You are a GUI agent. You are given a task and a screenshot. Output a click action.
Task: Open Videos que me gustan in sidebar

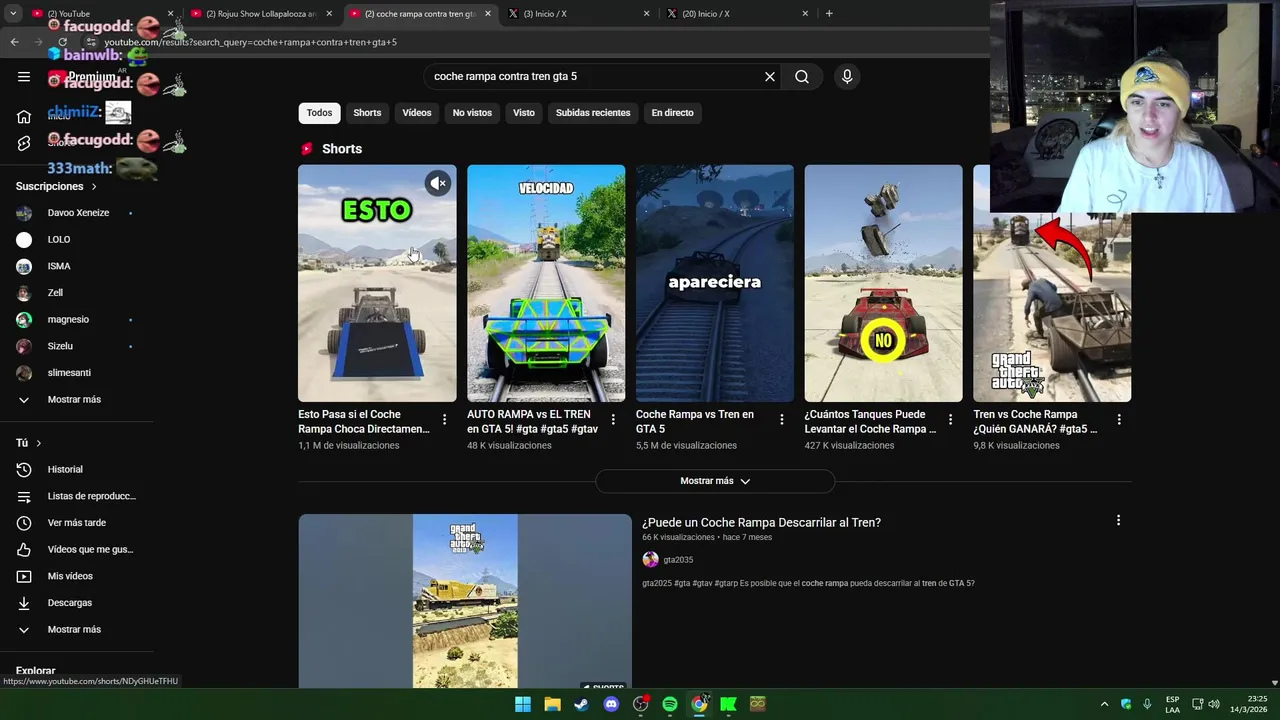point(76,549)
